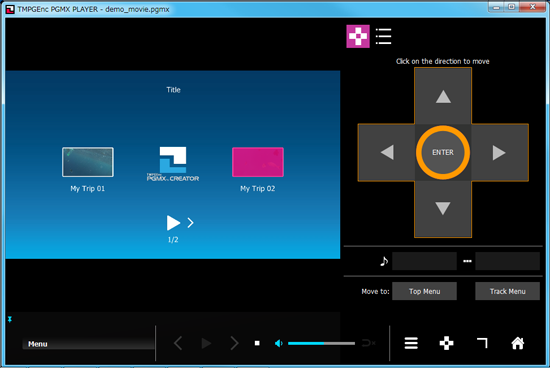Open the subtitle field beside the dots icon
Viewport: 550px width, 368px height.
click(507, 261)
